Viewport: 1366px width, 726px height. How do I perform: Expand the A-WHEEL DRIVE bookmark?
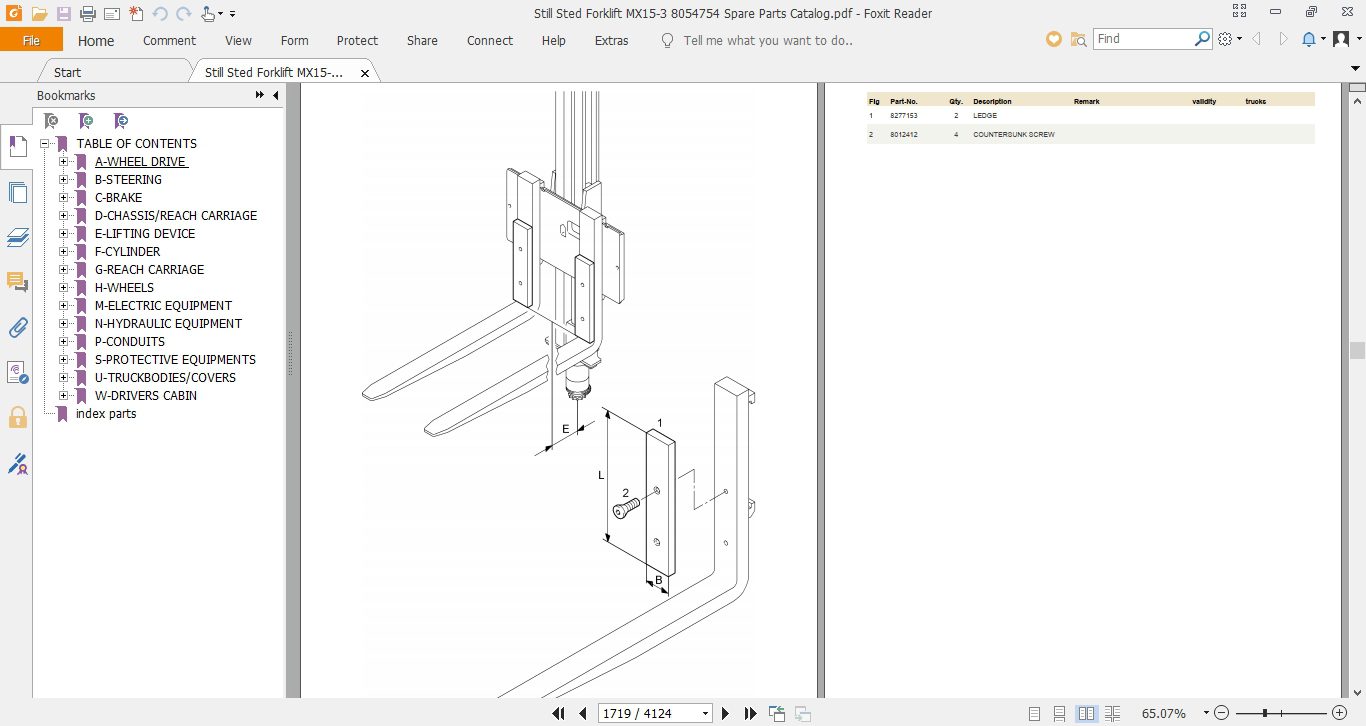pyautogui.click(x=63, y=162)
